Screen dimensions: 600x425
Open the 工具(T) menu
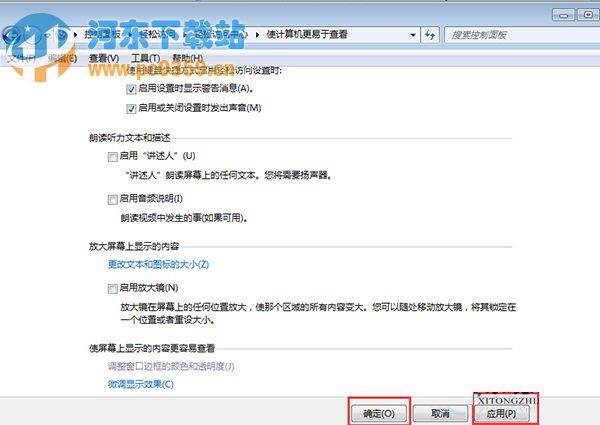(x=146, y=58)
